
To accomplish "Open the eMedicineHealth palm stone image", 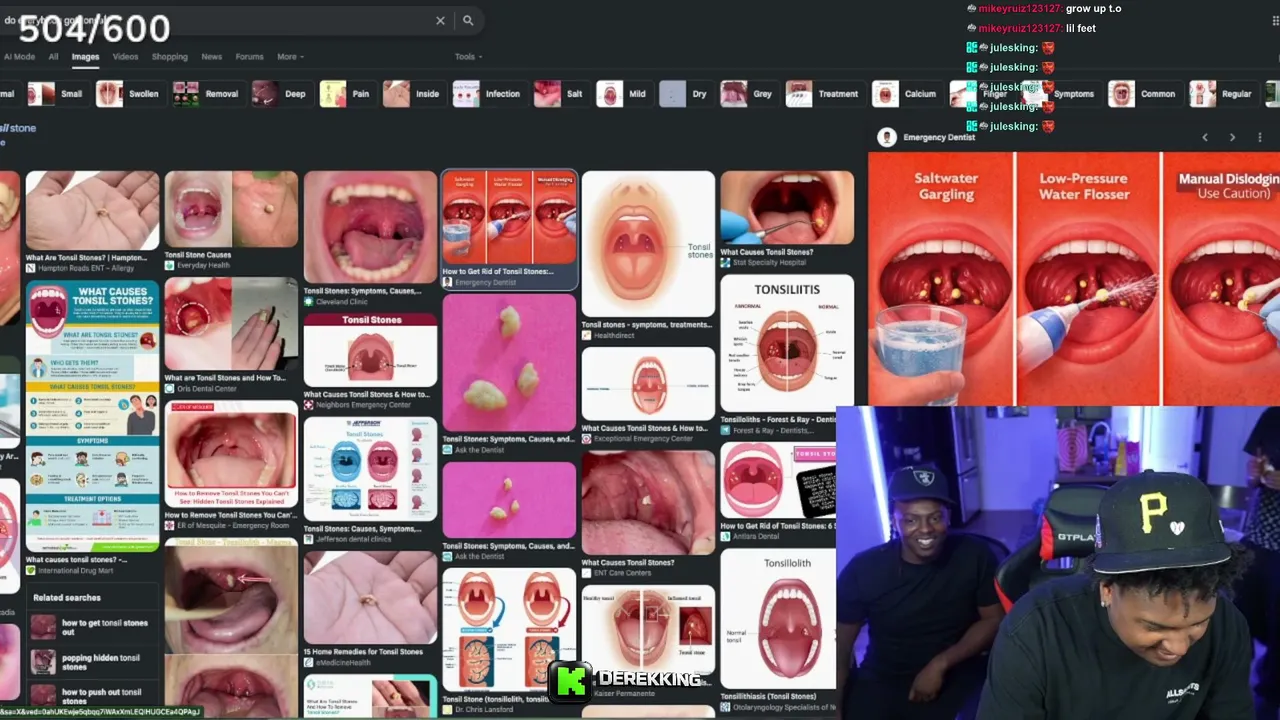I will pos(370,597).
